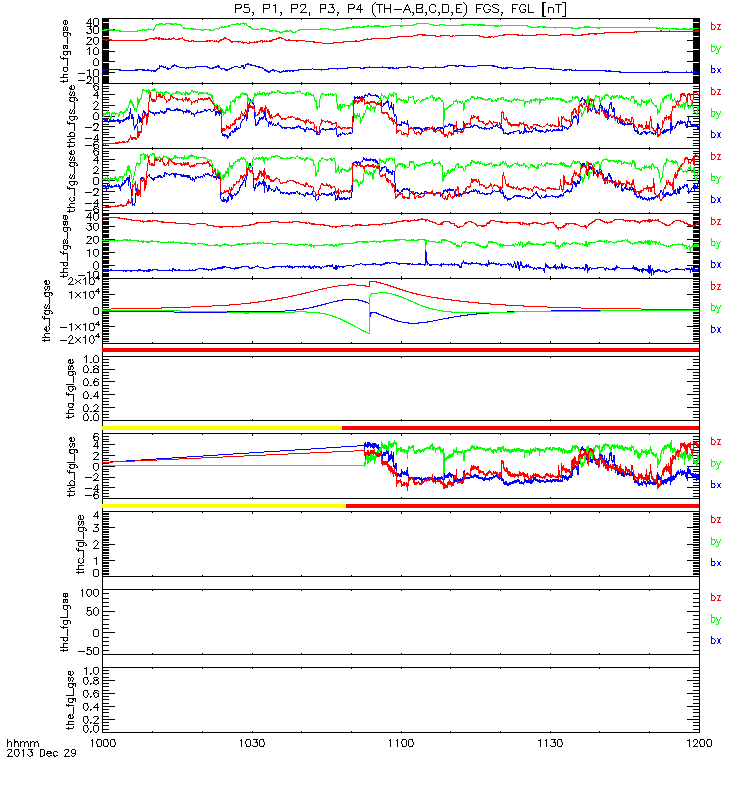
Task: Click the 2×10⁴ tick on the_fgs_gse axis
Action: coord(84,282)
